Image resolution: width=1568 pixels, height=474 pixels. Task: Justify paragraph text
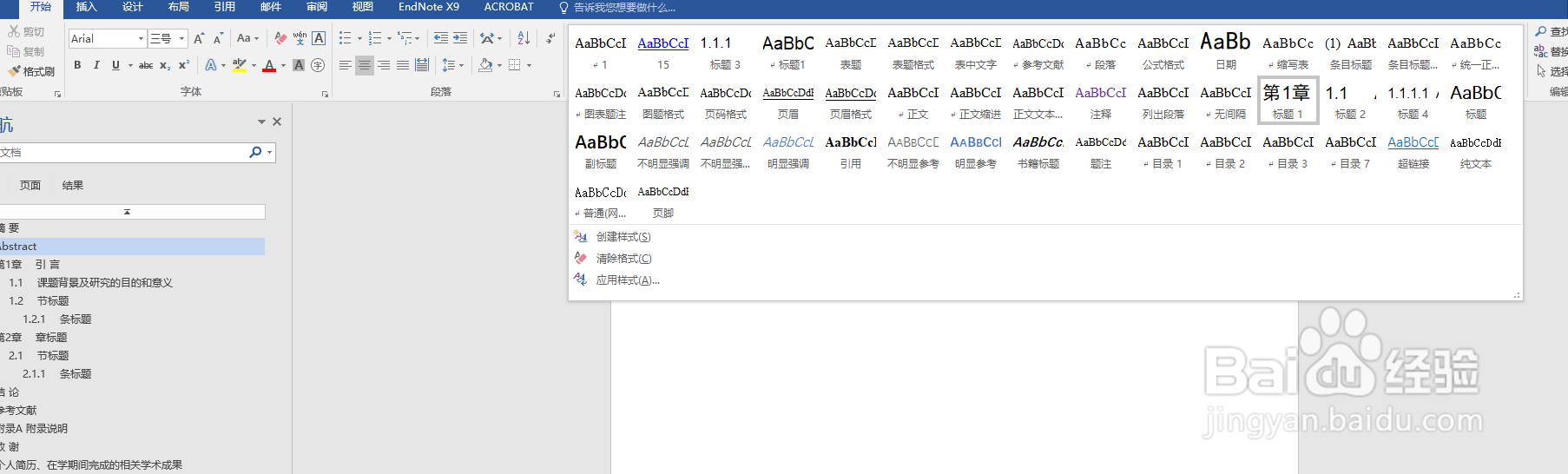pos(402,65)
